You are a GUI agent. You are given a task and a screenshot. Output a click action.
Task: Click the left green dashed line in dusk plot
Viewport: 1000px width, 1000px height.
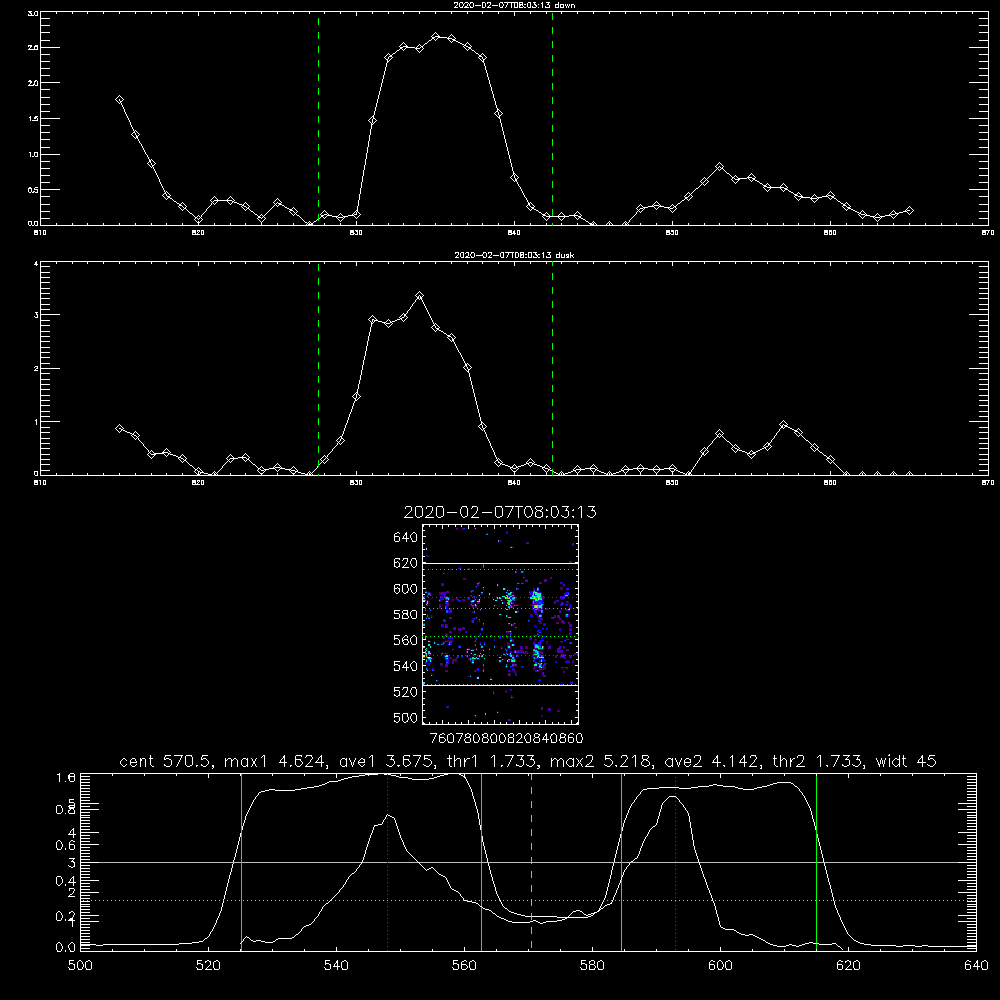point(319,368)
